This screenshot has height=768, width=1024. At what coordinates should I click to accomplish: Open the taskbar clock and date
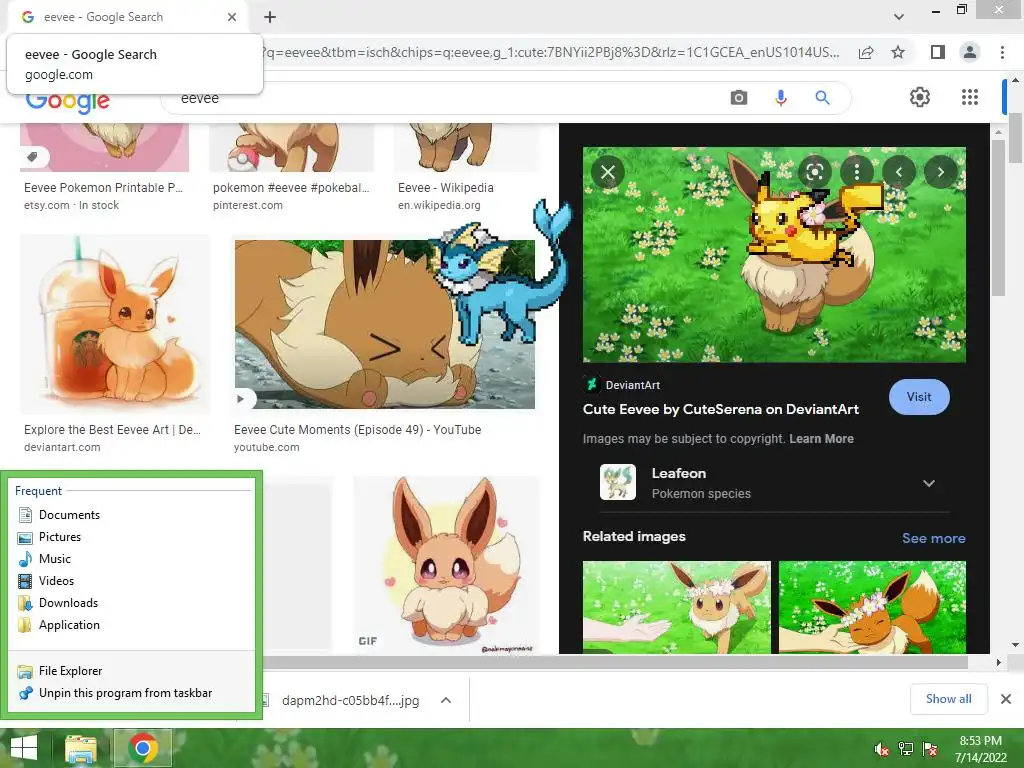(980, 749)
